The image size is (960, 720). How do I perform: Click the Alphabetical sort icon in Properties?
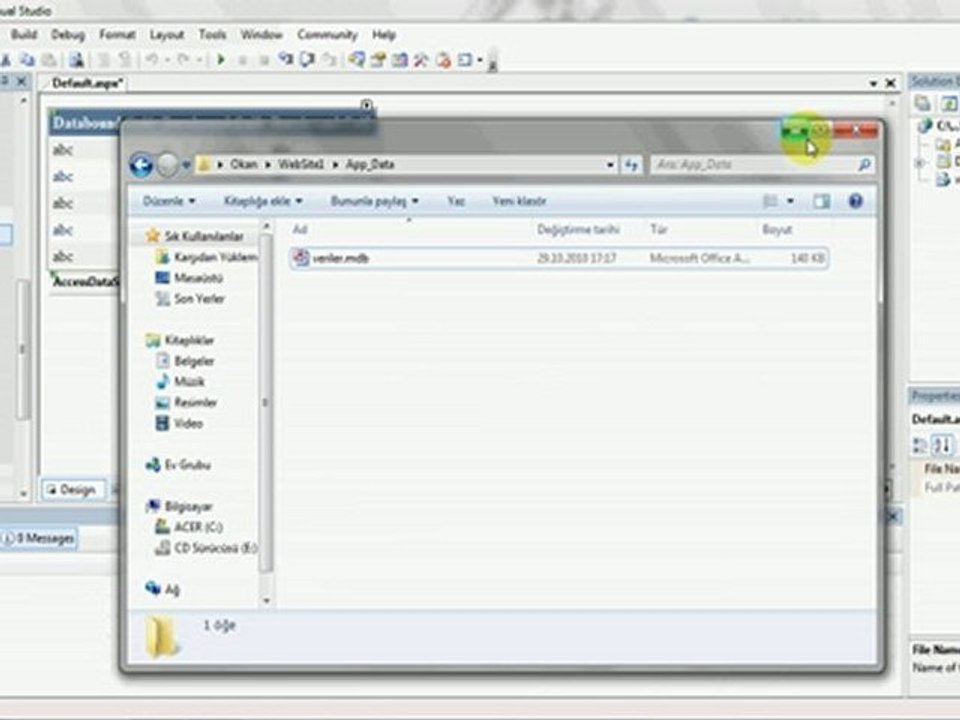coord(942,445)
